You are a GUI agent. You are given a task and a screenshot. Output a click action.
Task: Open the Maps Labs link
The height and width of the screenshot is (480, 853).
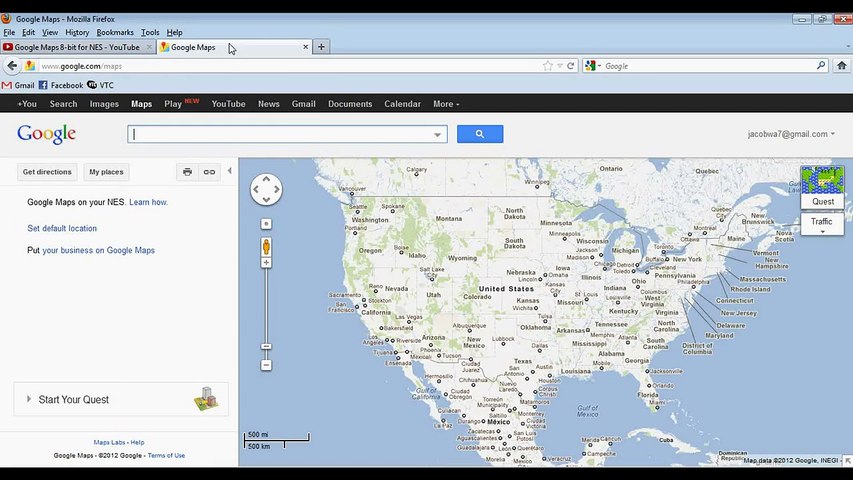[x=109, y=442]
